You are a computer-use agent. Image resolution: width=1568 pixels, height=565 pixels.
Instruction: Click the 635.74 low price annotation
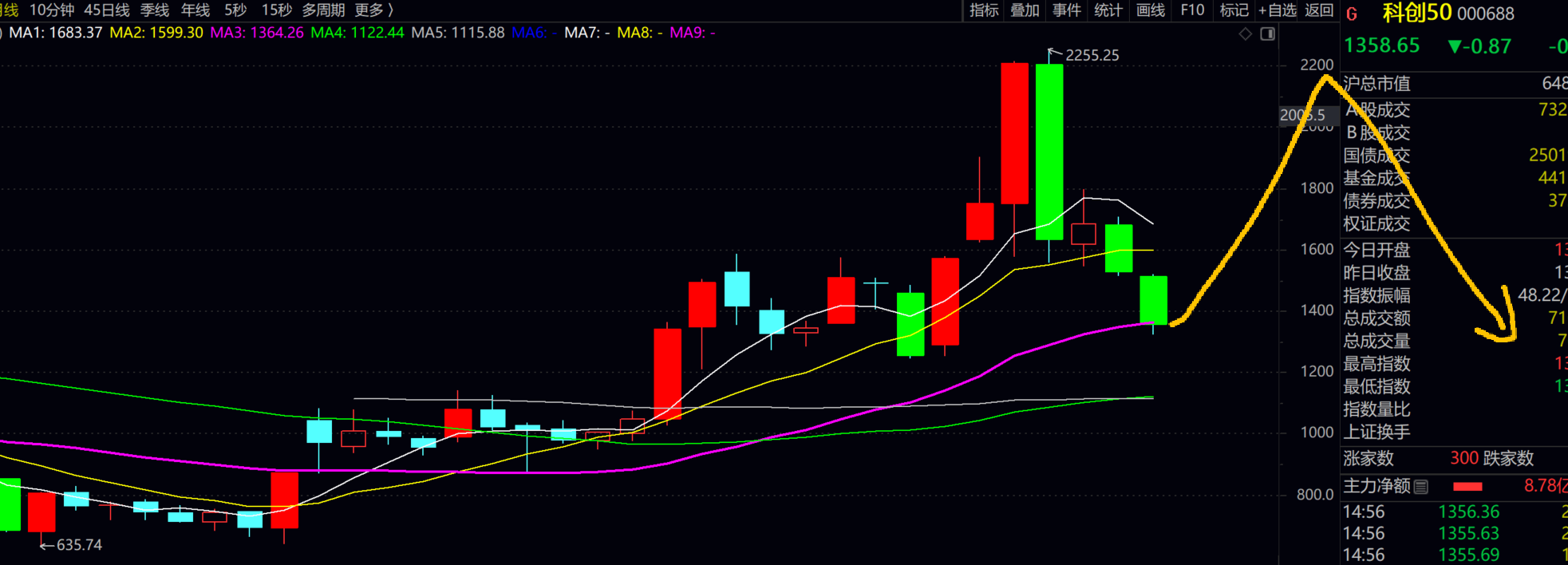79,545
